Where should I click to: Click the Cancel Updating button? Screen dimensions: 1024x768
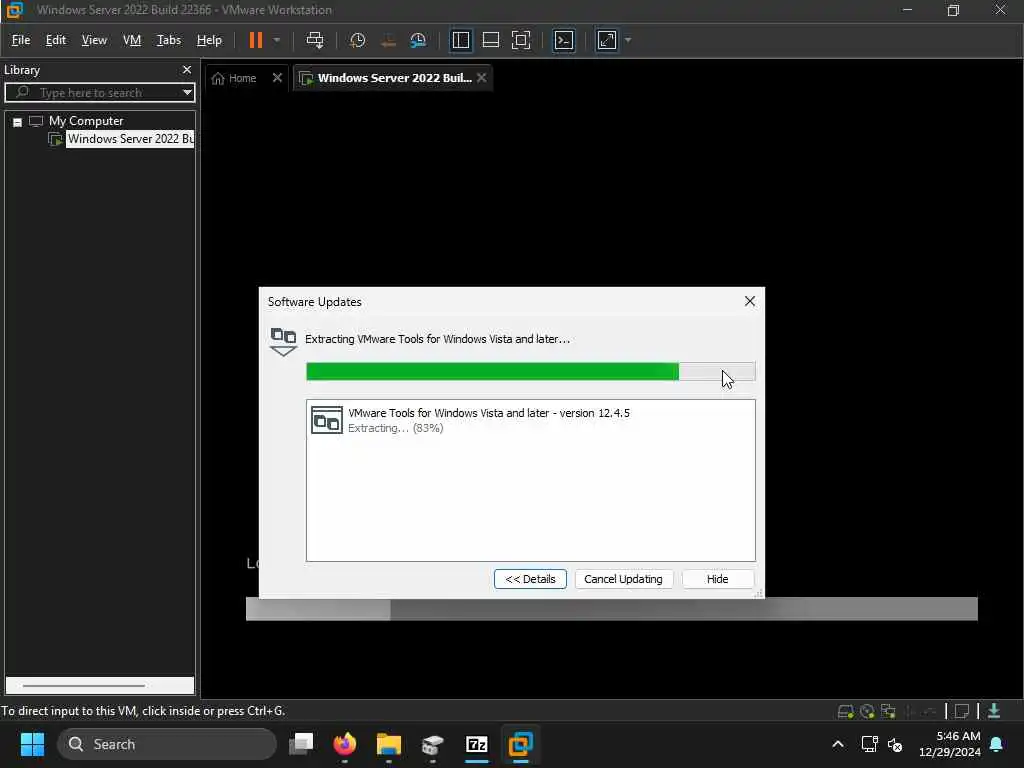point(623,579)
